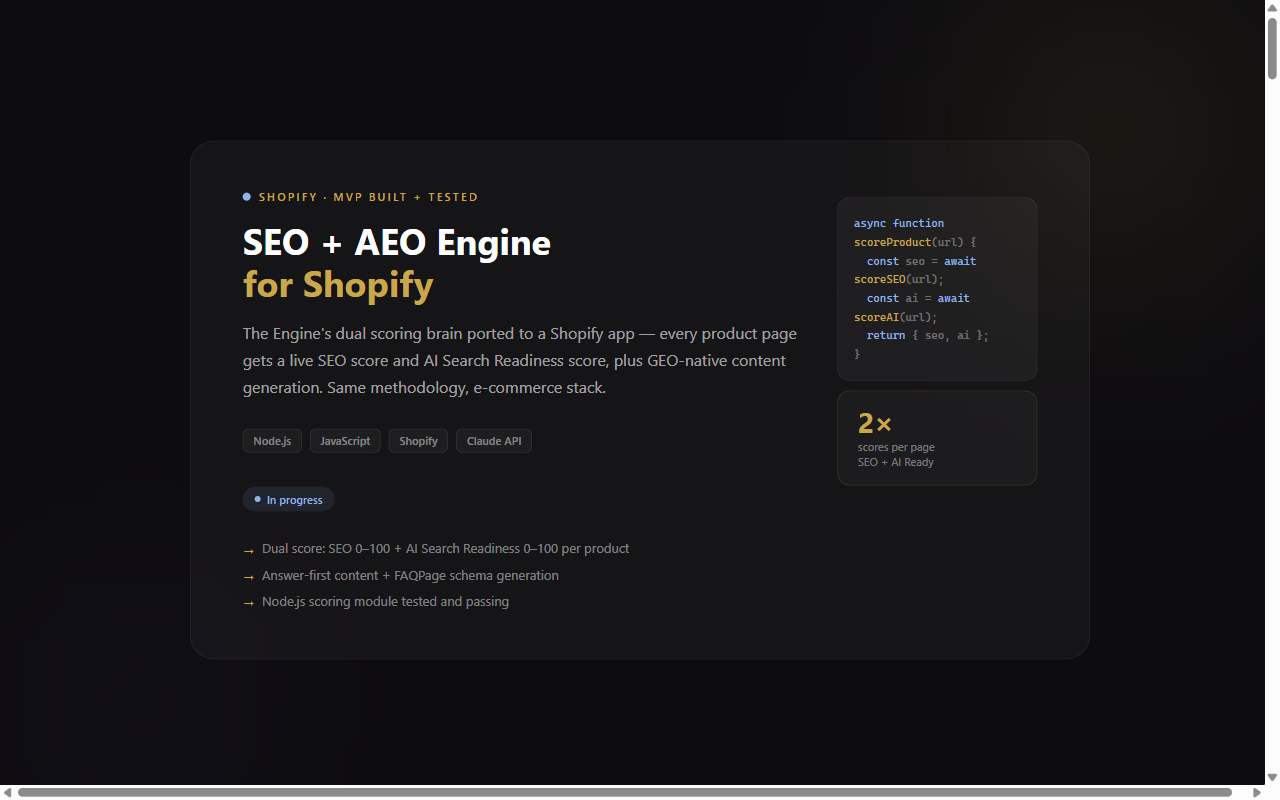Click 'async function' code line

pos(899,223)
